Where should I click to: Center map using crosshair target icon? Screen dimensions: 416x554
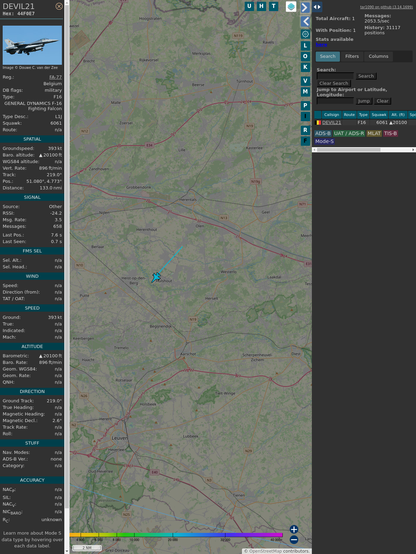(305, 34)
